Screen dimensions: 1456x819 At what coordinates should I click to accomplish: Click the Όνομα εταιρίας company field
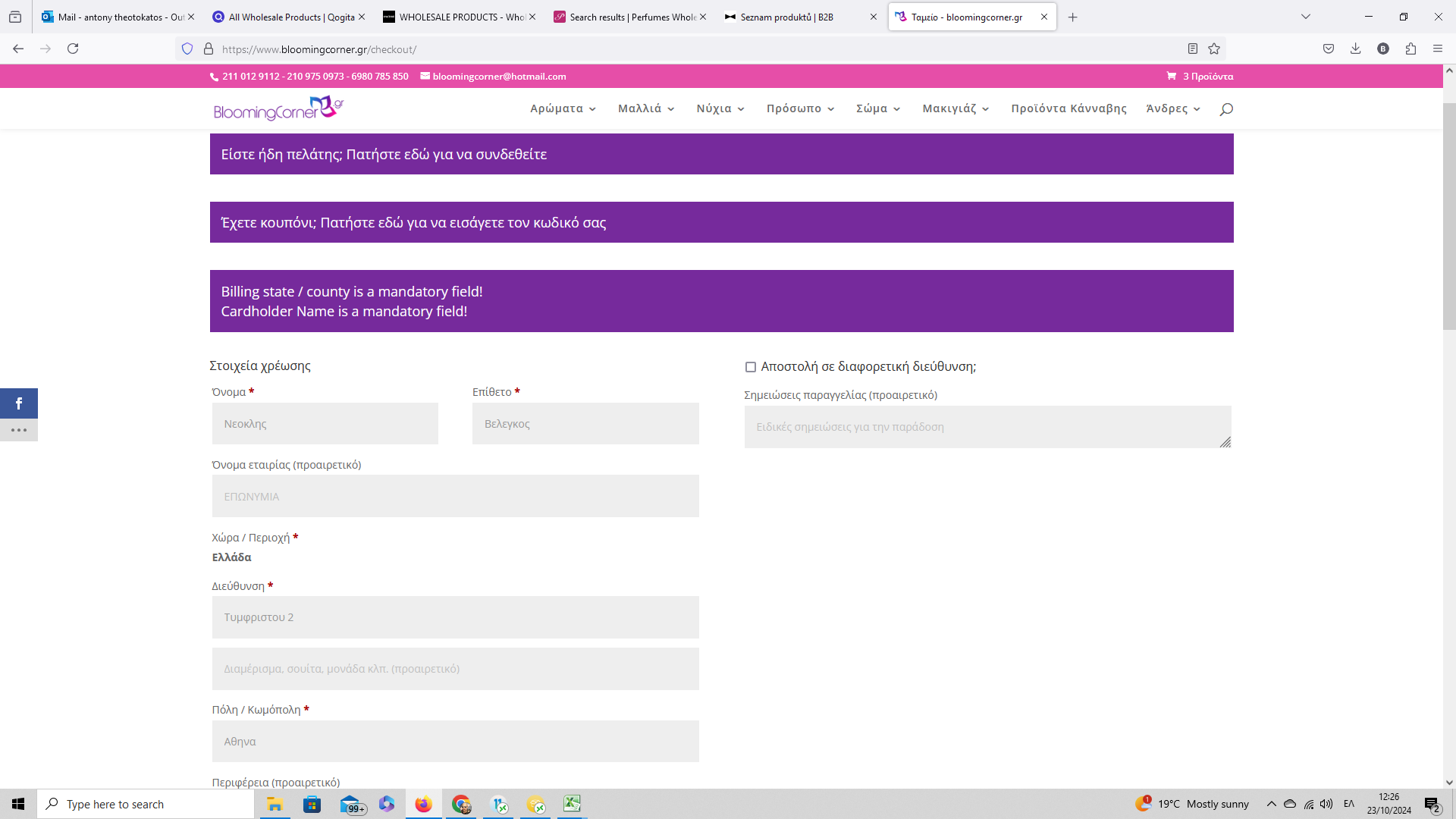[456, 496]
